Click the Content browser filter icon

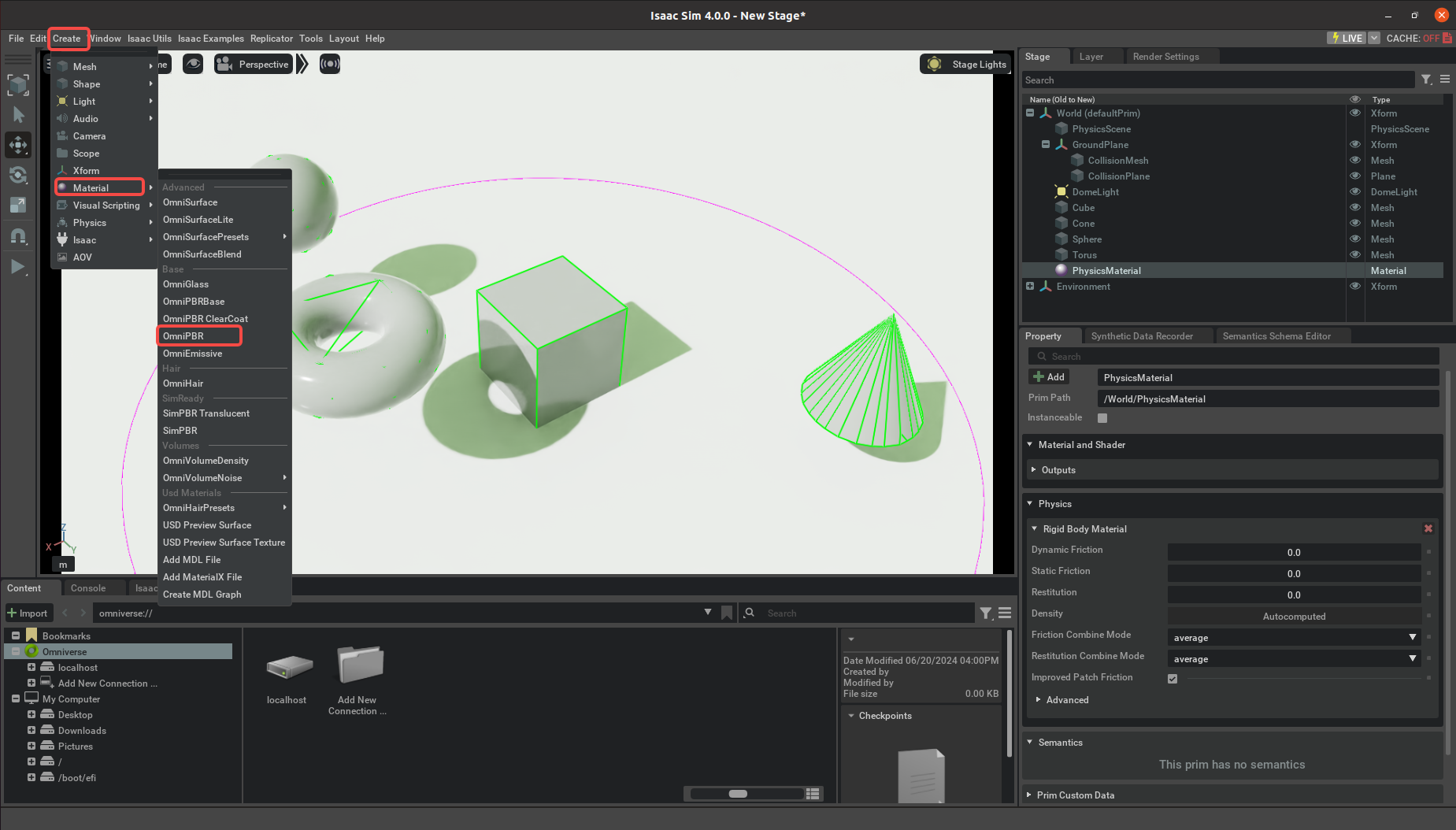tap(986, 613)
